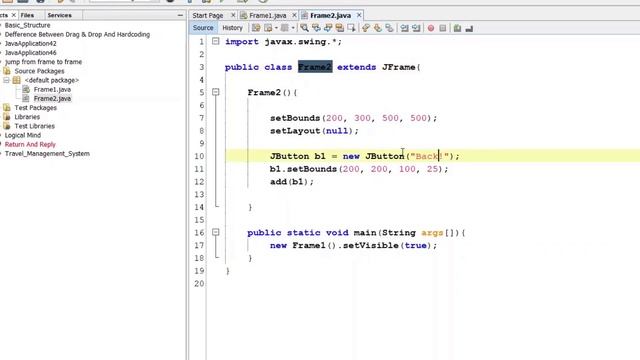Click add(b1) statement on line 12
Viewport: 640px width, 360px height.
[291, 182]
